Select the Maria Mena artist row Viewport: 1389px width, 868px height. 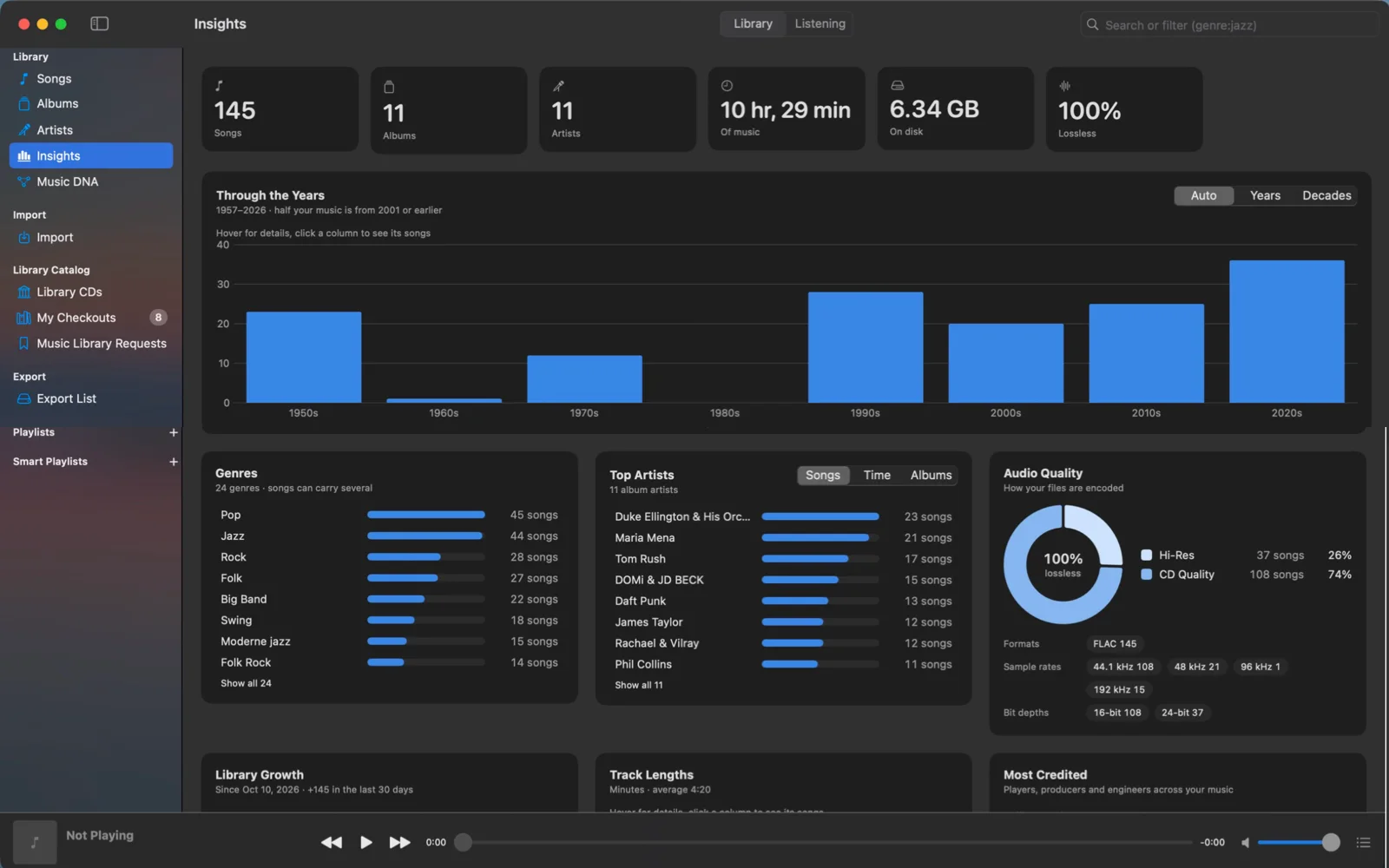[783, 538]
